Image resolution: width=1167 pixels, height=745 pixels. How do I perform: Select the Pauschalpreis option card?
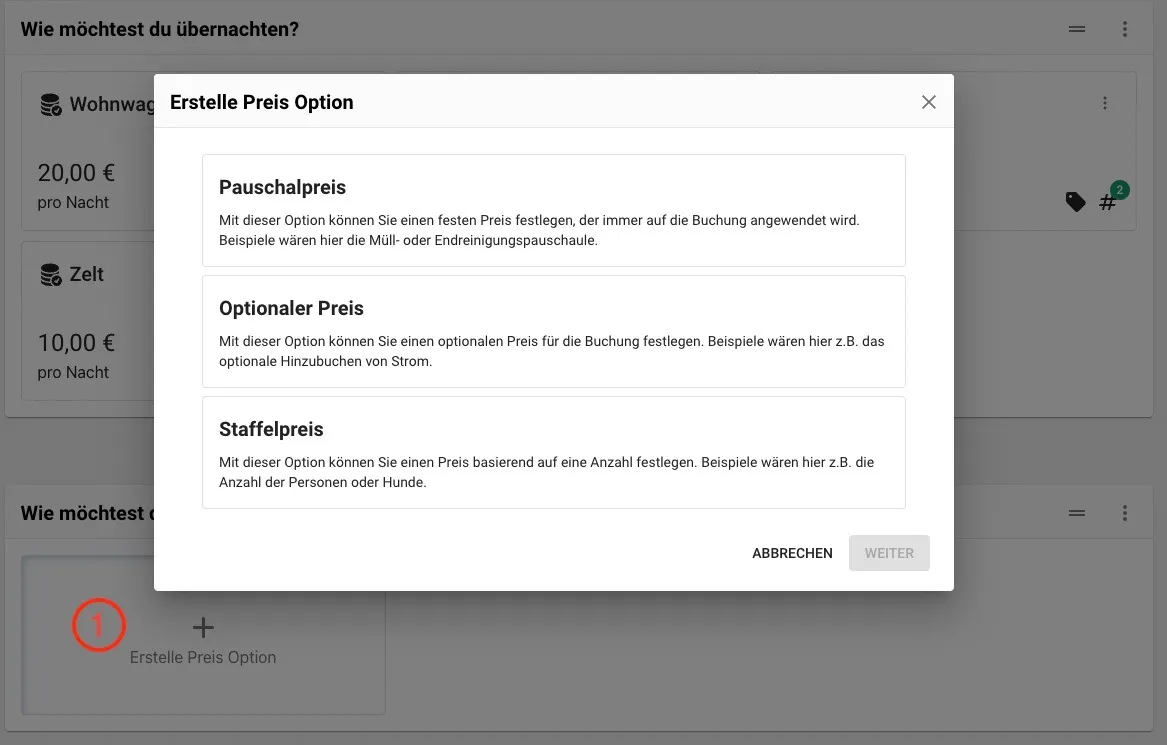(554, 211)
